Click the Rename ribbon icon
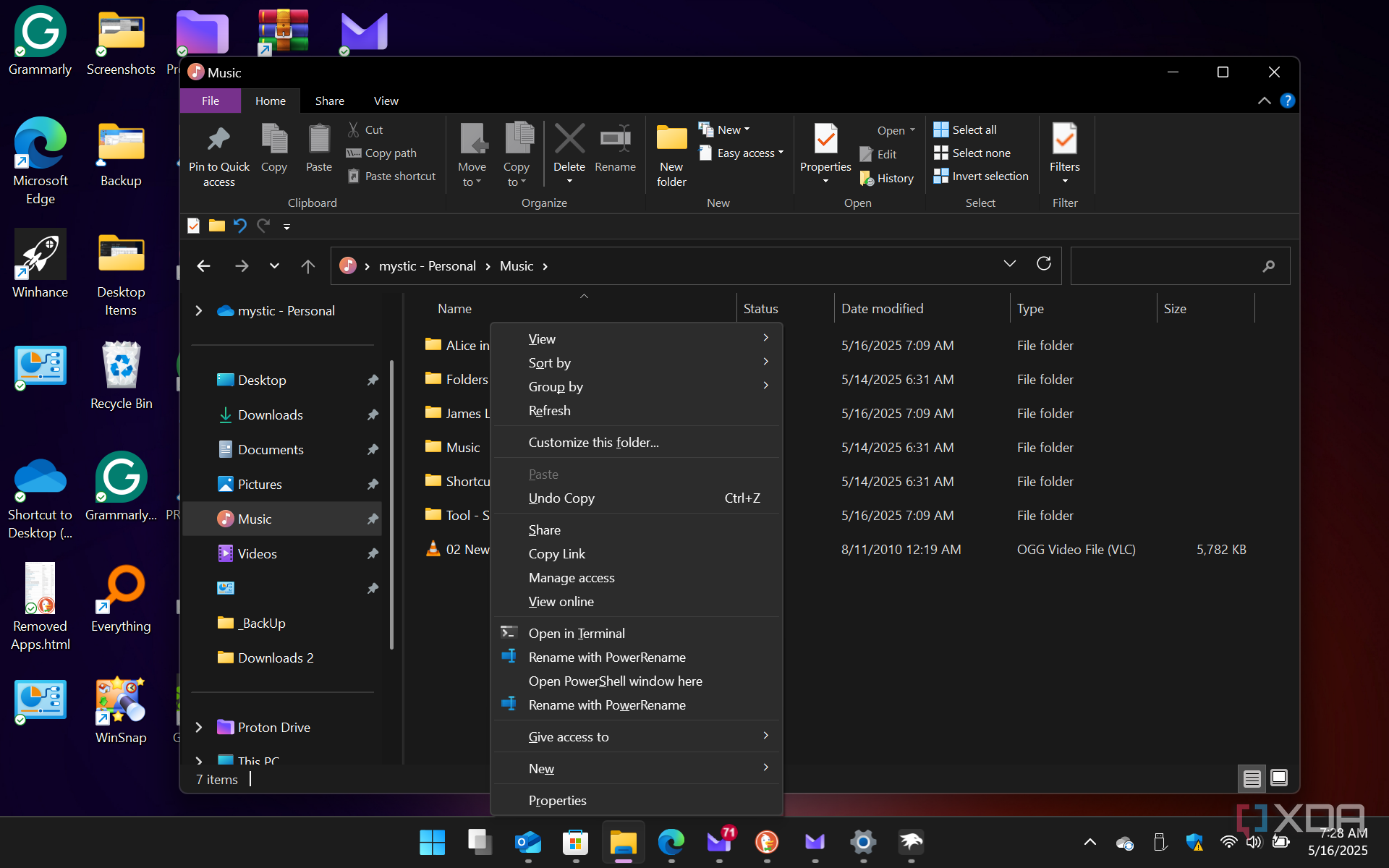This screenshot has height=868, width=1389. [x=615, y=138]
